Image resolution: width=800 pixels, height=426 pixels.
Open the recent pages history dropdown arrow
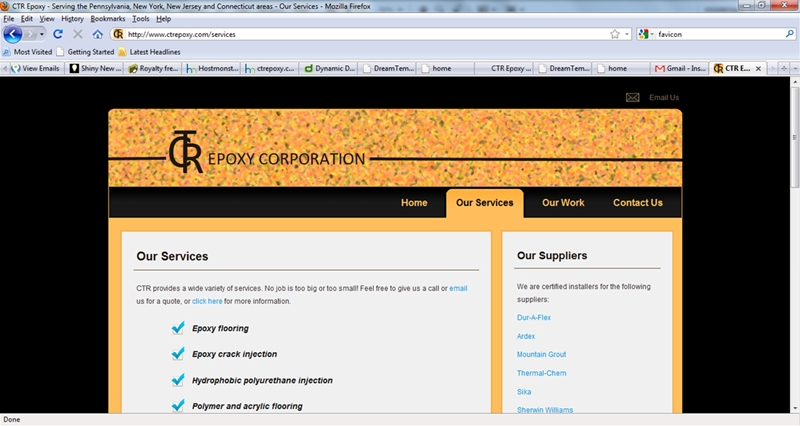coord(42,34)
